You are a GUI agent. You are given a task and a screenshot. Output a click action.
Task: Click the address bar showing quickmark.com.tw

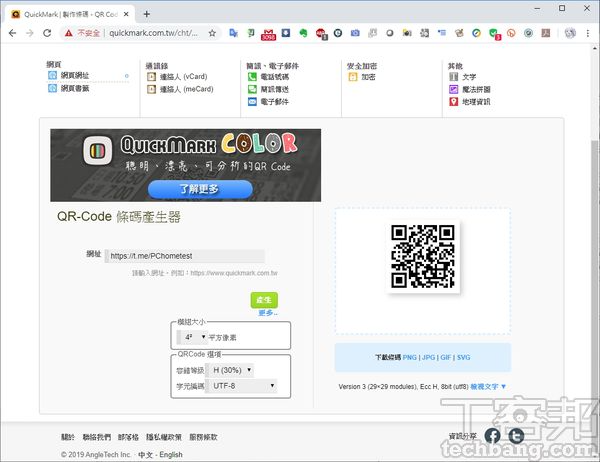click(153, 33)
